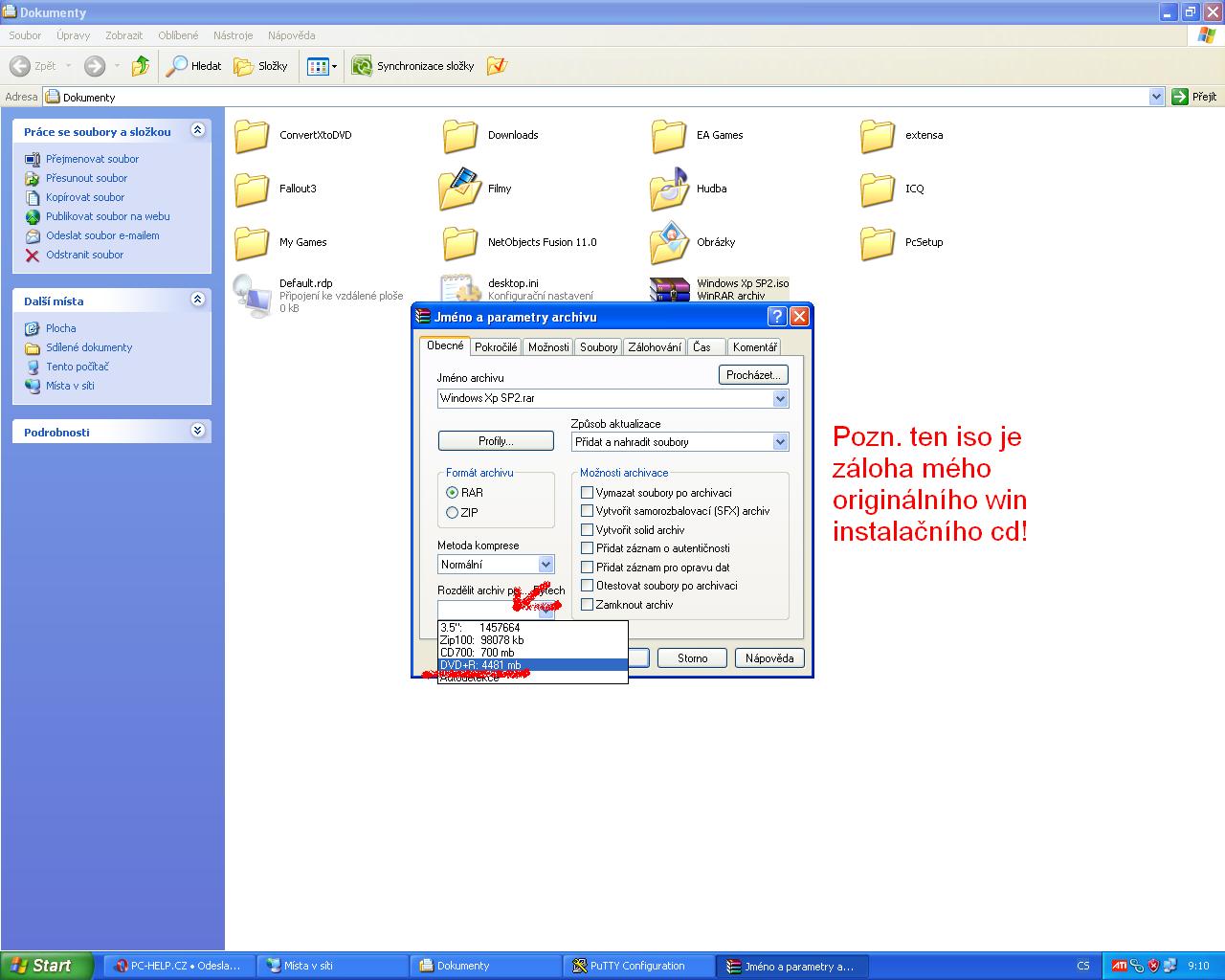Enable Zamknout archiv checkbox

588,605
